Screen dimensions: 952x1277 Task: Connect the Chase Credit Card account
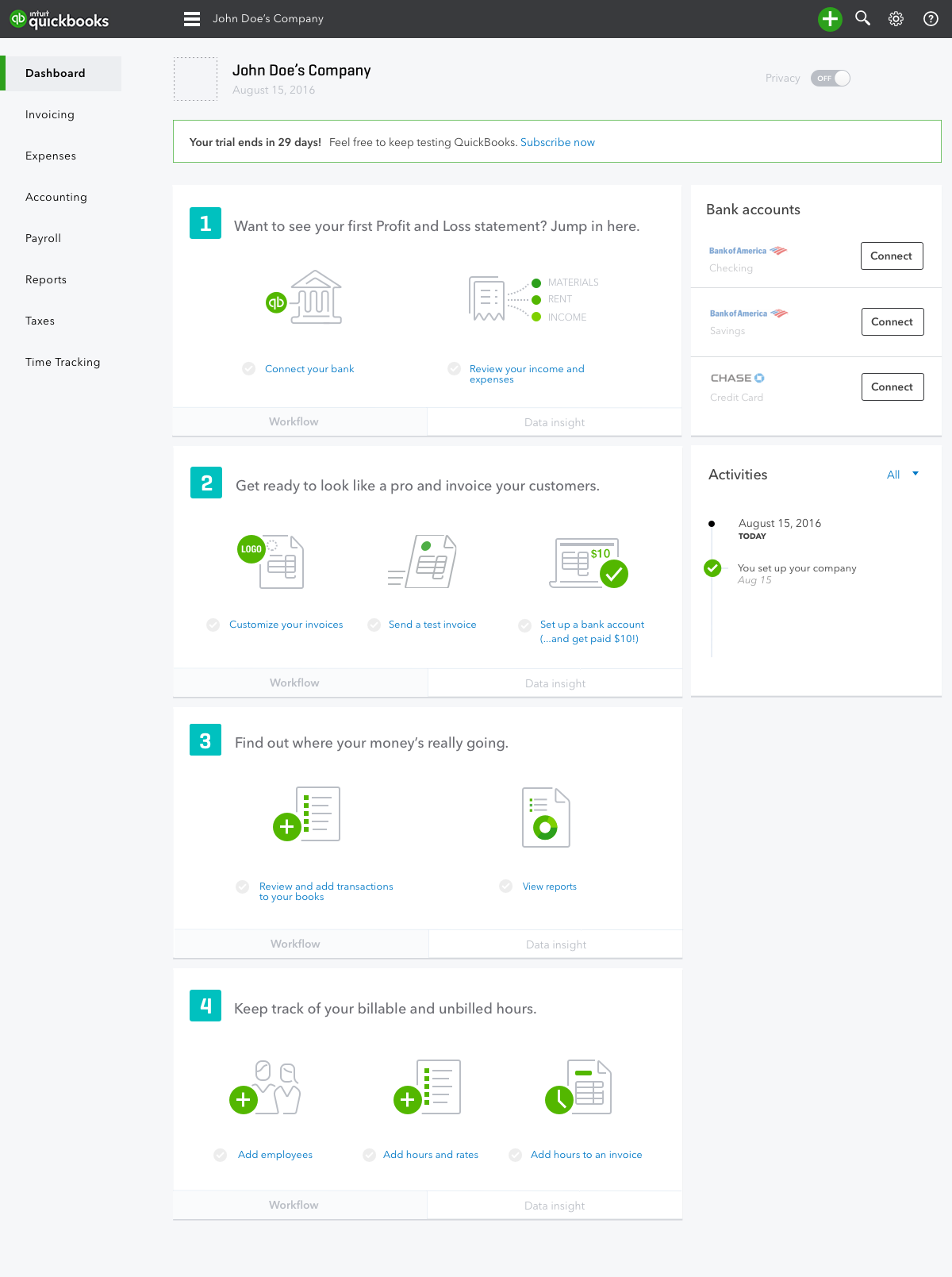tap(892, 387)
